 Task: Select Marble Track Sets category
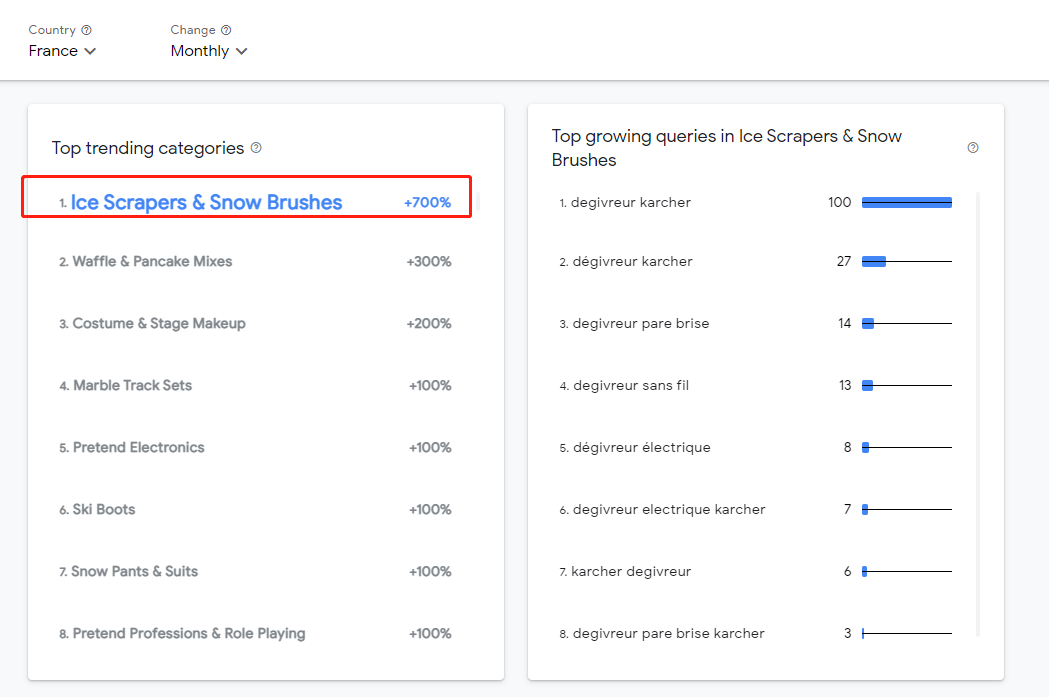click(132, 385)
